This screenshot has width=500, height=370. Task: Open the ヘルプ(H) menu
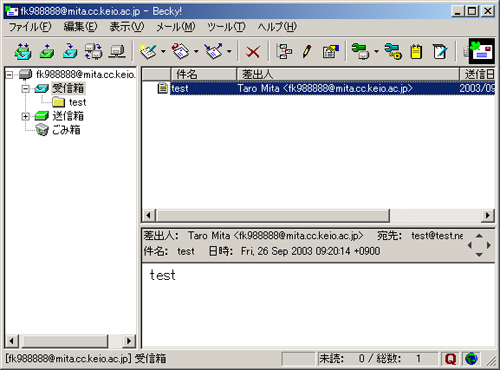(x=277, y=27)
